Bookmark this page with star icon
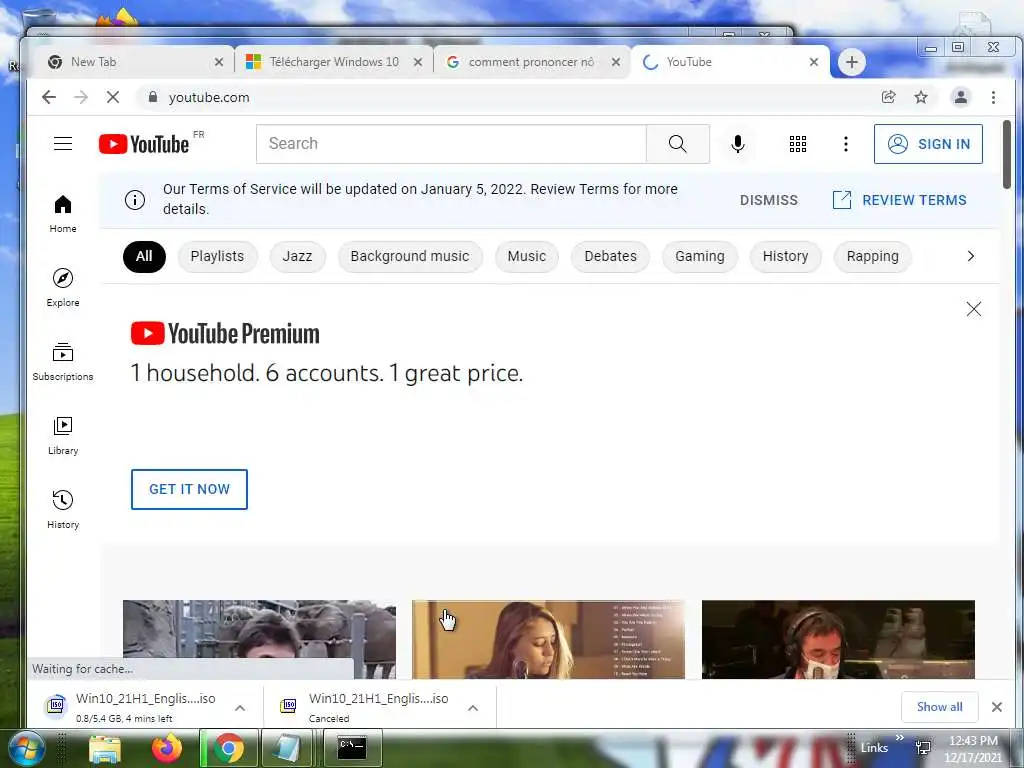Image resolution: width=1024 pixels, height=768 pixels. tap(921, 97)
